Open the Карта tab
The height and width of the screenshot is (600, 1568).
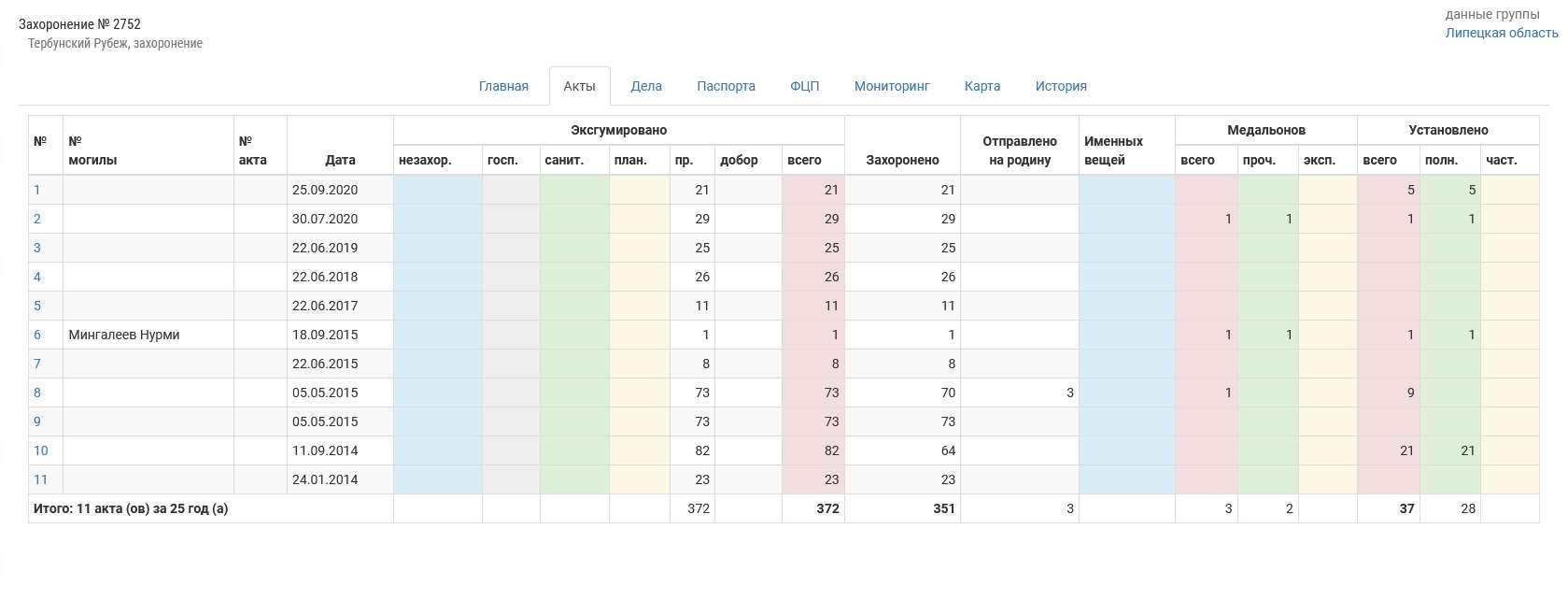coord(982,86)
